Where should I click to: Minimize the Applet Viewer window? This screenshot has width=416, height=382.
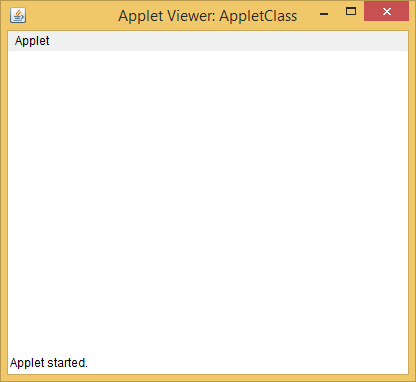coord(324,14)
